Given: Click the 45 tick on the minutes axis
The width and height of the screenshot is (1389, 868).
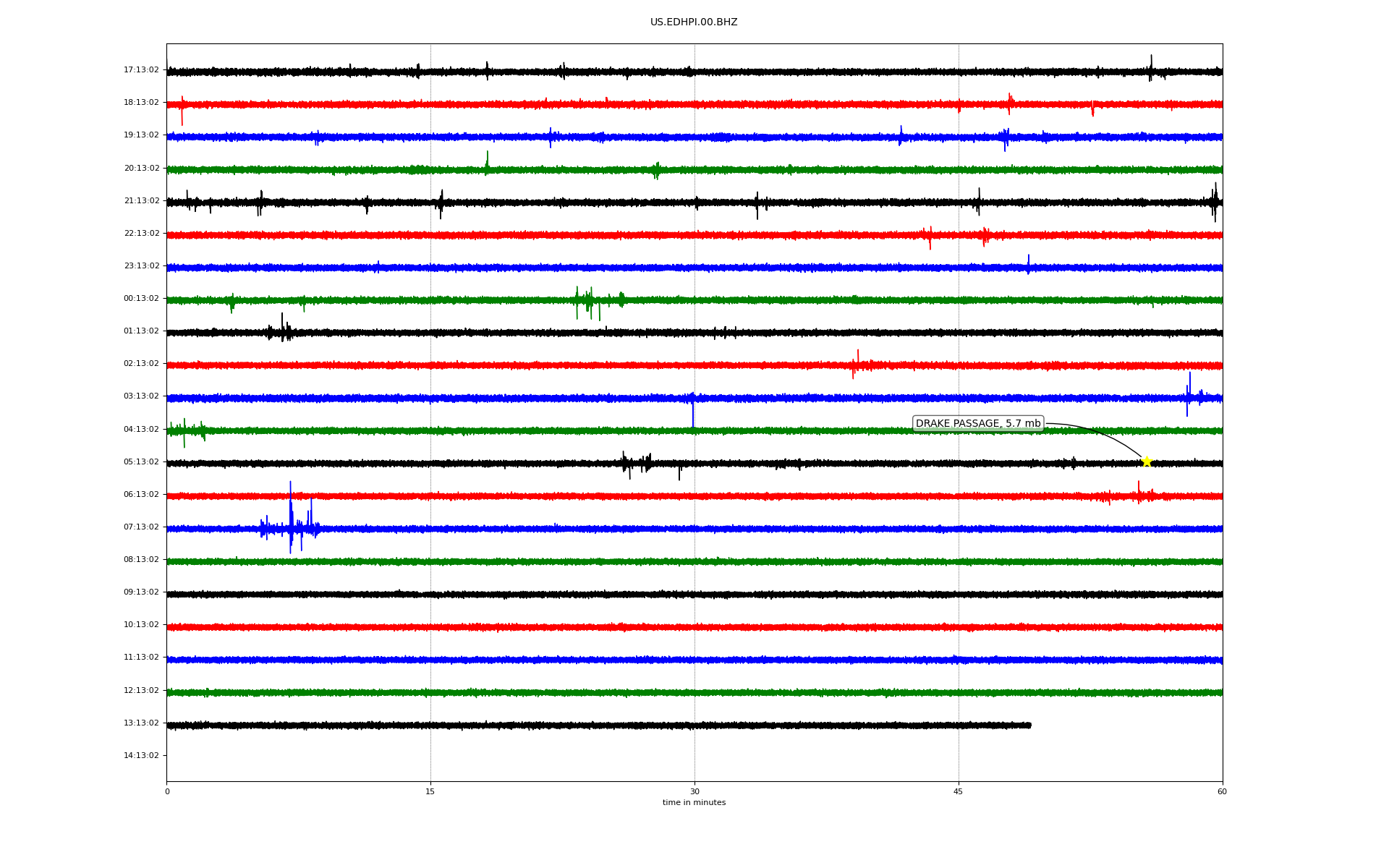Looking at the screenshot, I should [959, 792].
